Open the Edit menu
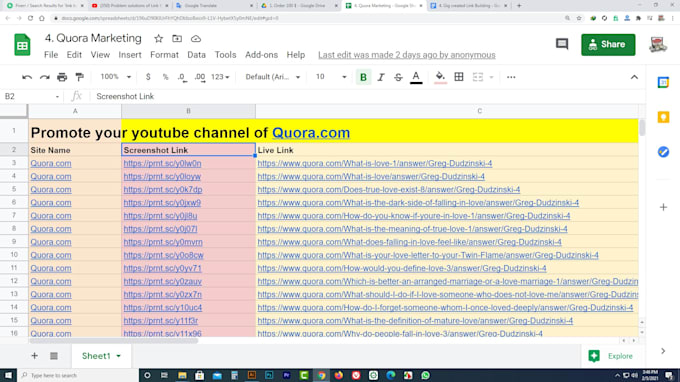 [74, 55]
